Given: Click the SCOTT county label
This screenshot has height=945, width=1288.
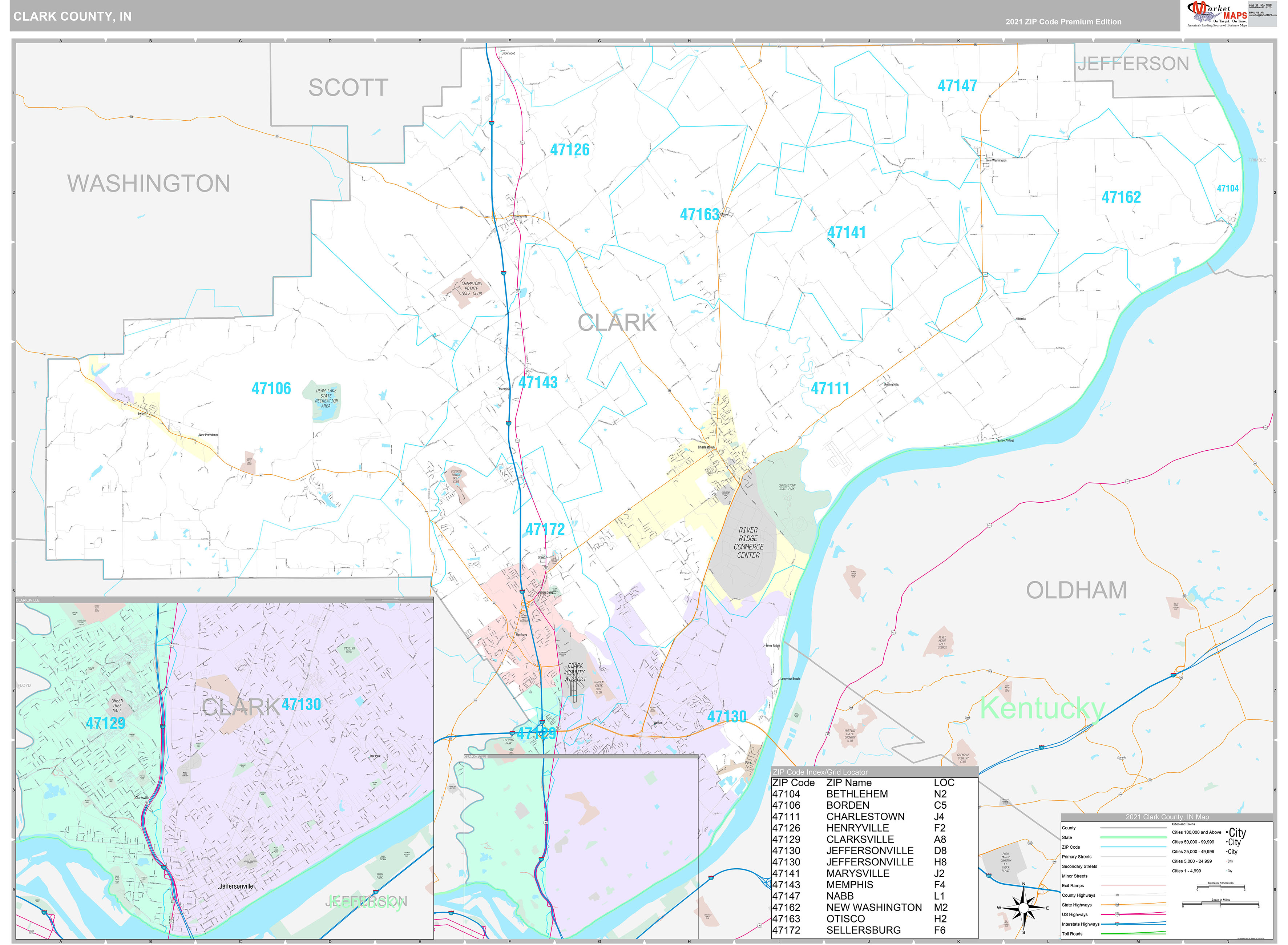Looking at the screenshot, I should coord(348,88).
